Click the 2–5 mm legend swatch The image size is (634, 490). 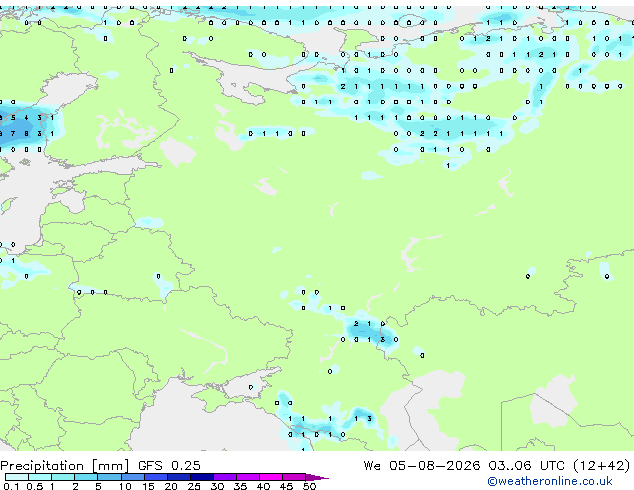(86, 477)
